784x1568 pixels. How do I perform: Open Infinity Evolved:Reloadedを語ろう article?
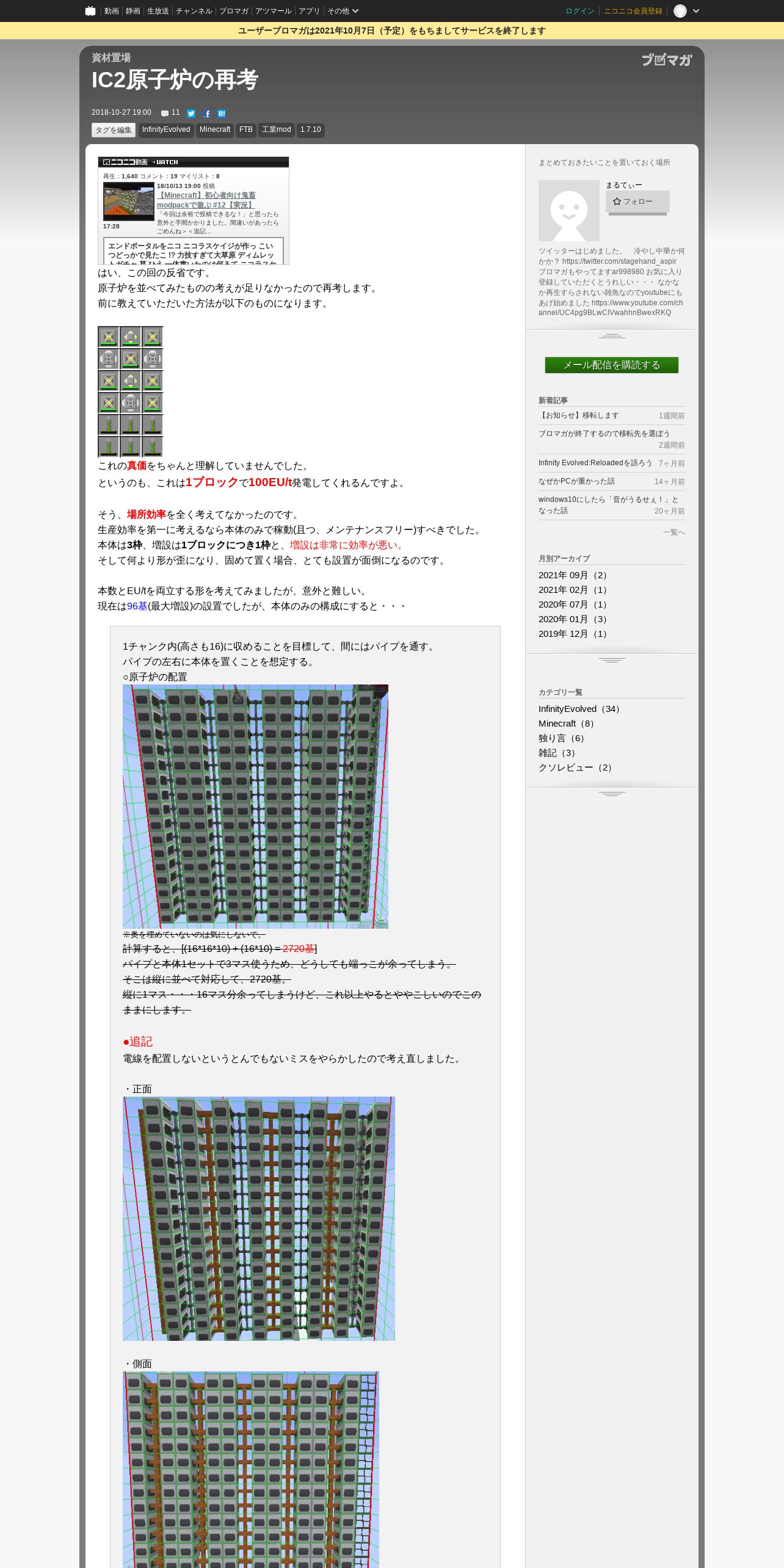click(x=595, y=463)
